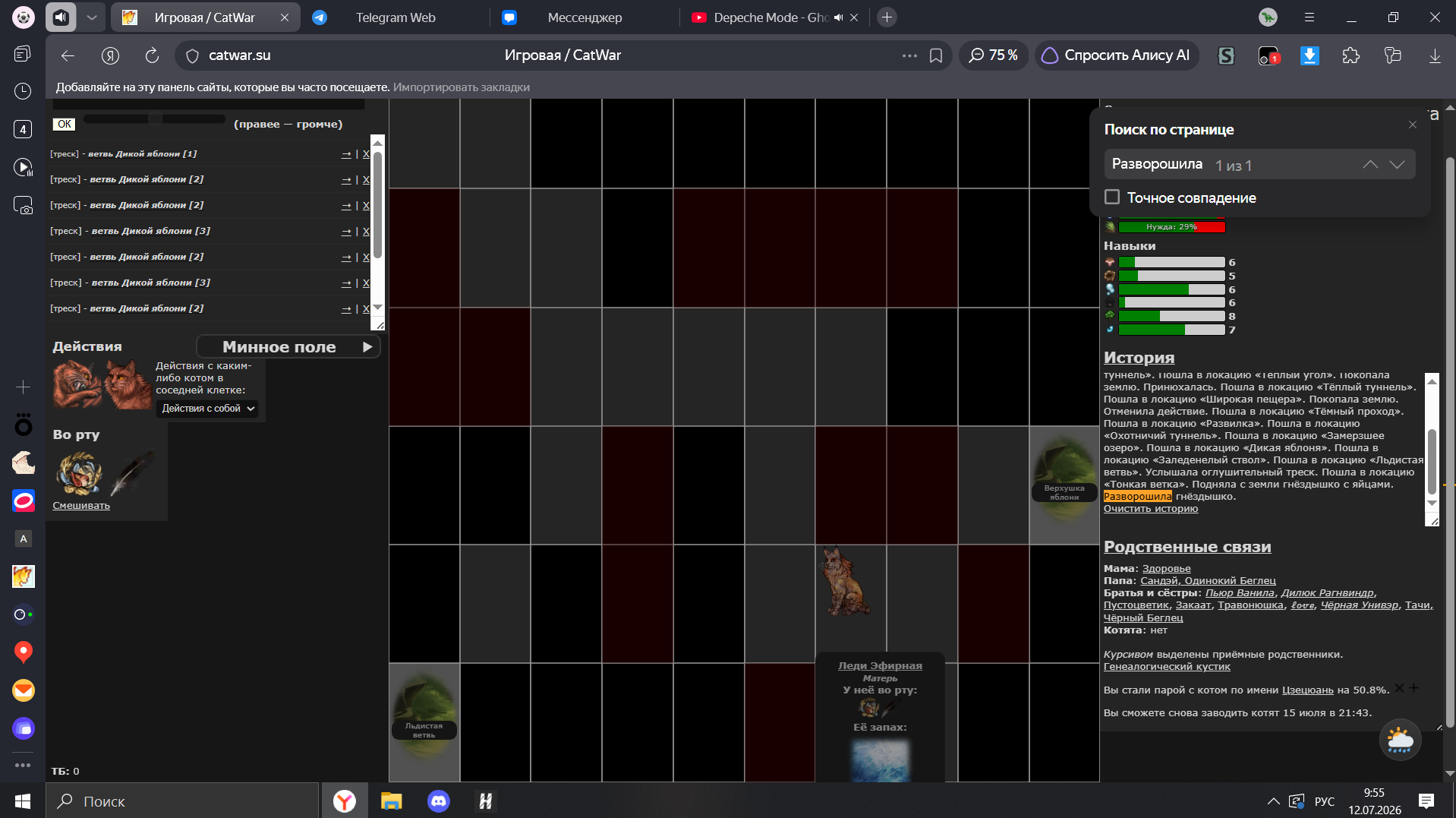Reload the CatWar page
1456x818 pixels.
coord(152,55)
